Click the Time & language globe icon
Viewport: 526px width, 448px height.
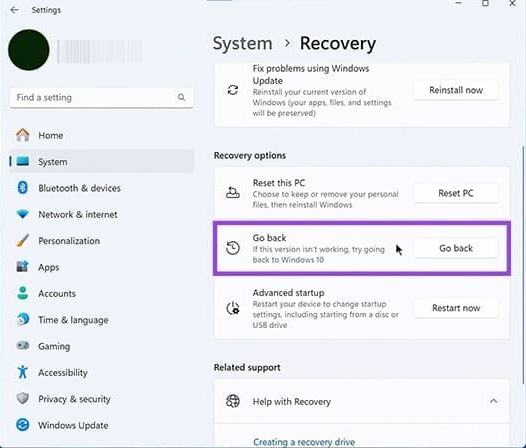pyautogui.click(x=23, y=319)
